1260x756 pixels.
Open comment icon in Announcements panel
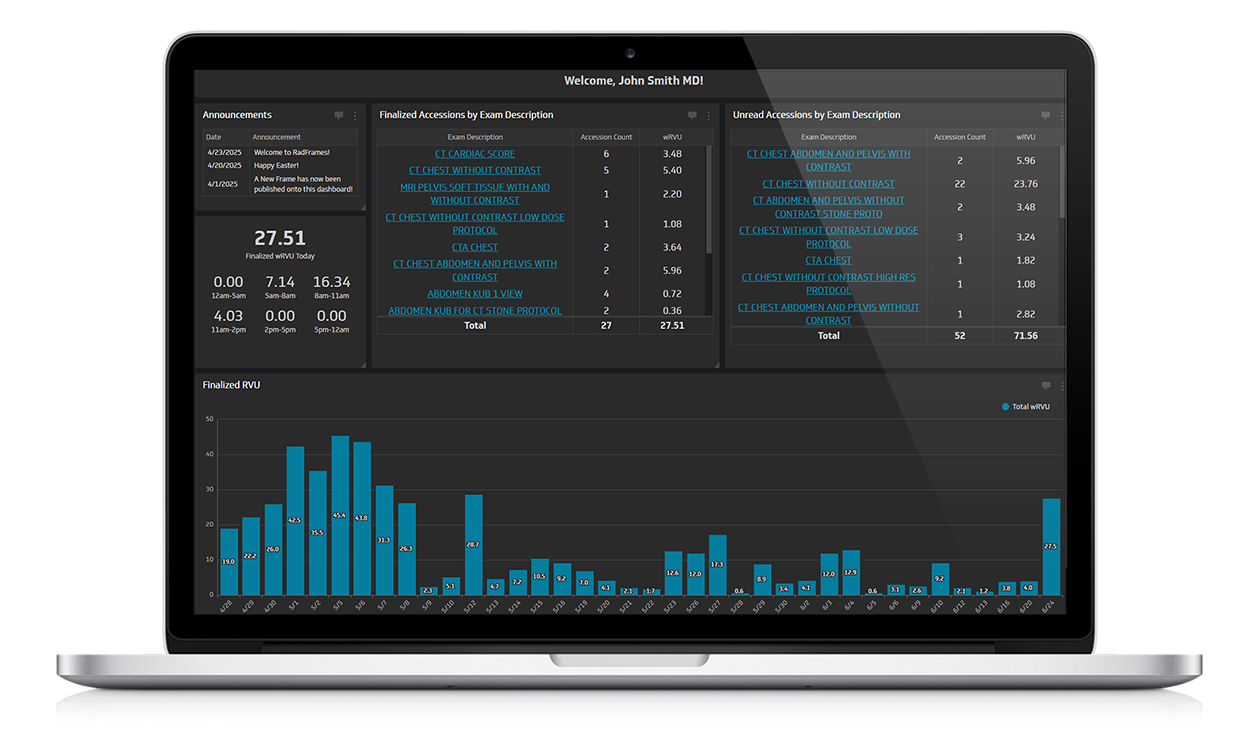339,116
